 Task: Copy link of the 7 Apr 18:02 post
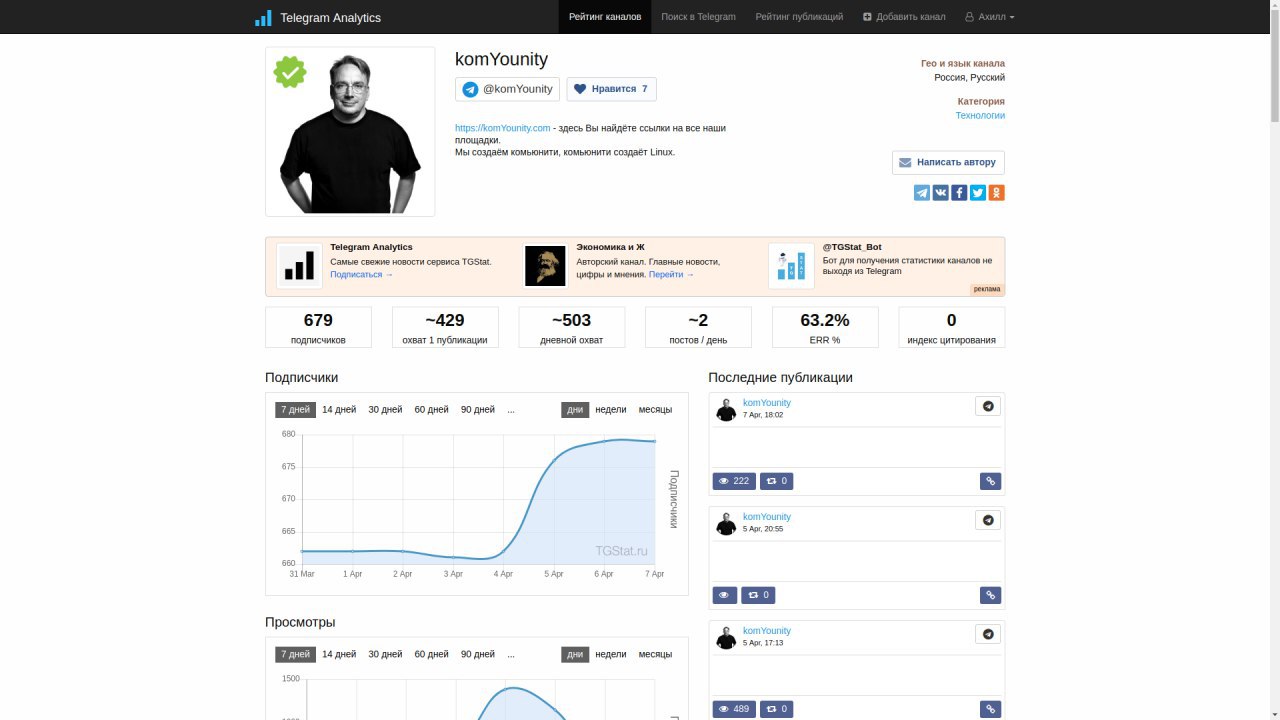tap(990, 481)
